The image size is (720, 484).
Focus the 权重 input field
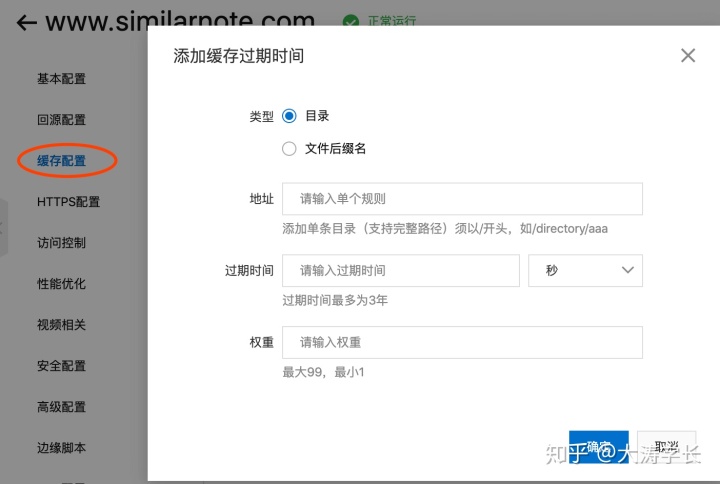tap(462, 343)
